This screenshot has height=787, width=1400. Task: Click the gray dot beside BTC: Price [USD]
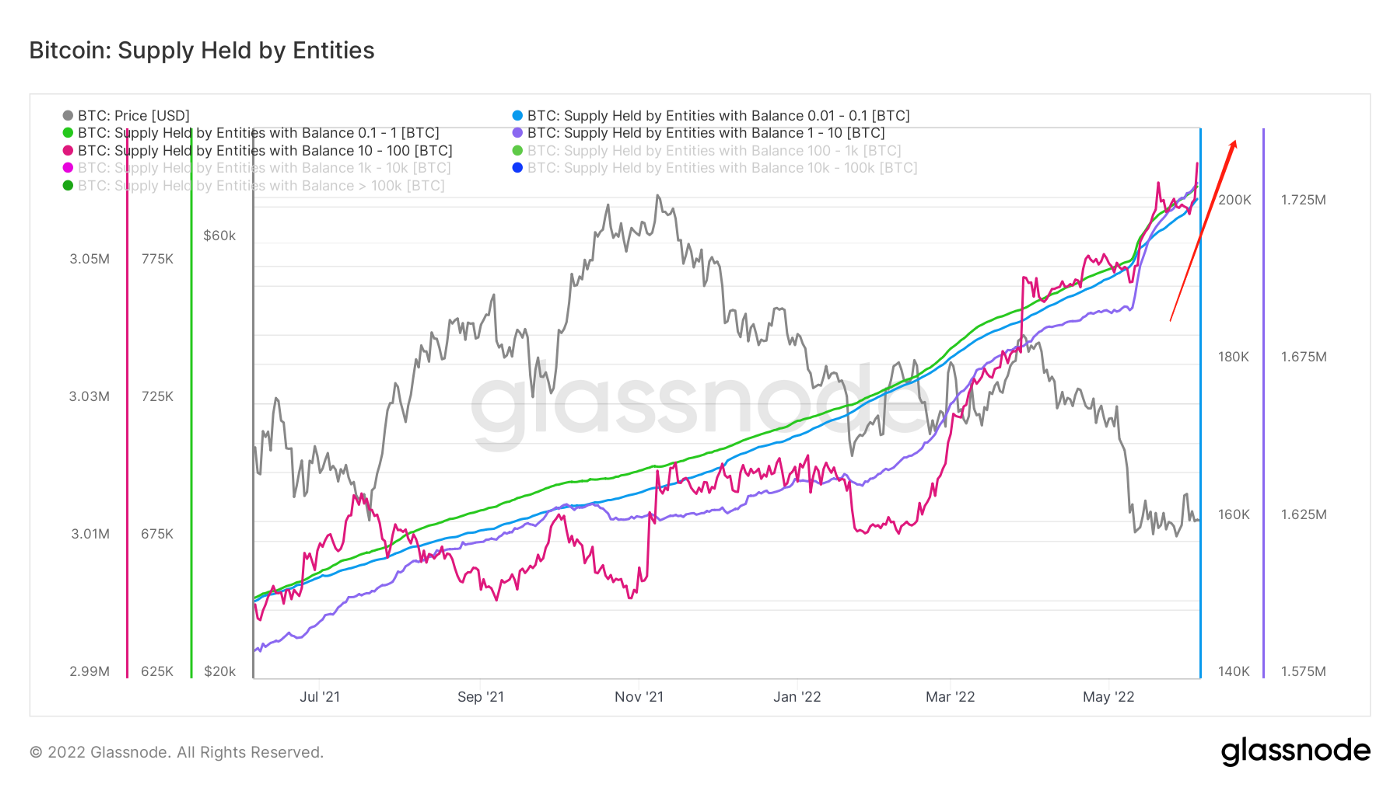pyautogui.click(x=68, y=116)
